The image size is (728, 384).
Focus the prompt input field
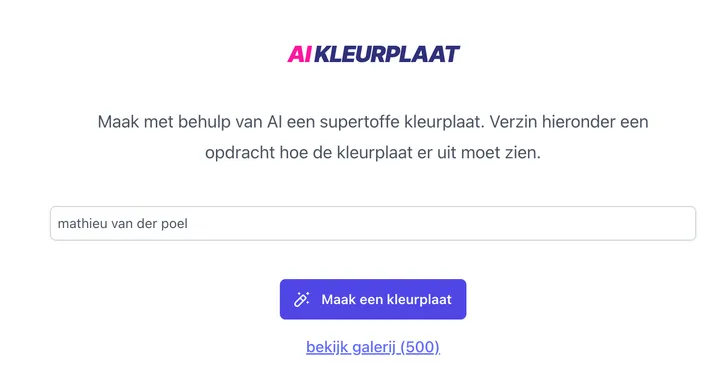pyautogui.click(x=373, y=223)
